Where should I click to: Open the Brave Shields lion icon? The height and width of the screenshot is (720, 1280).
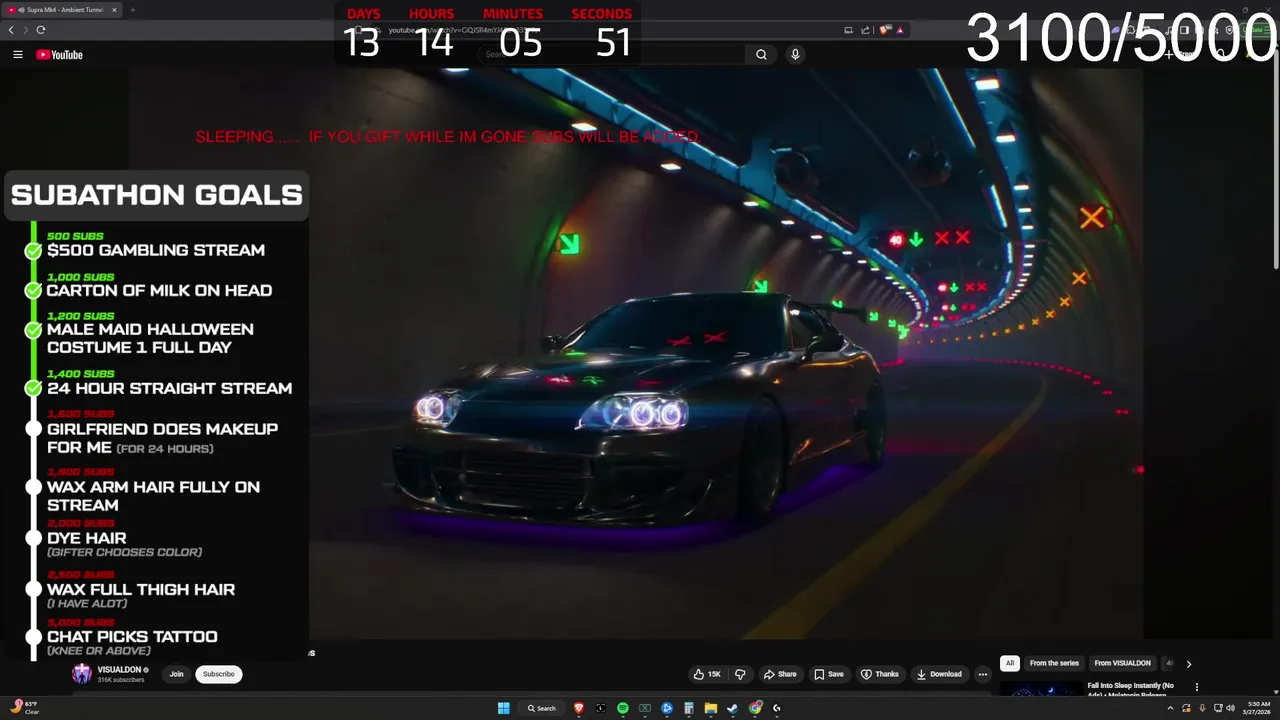[x=885, y=30]
